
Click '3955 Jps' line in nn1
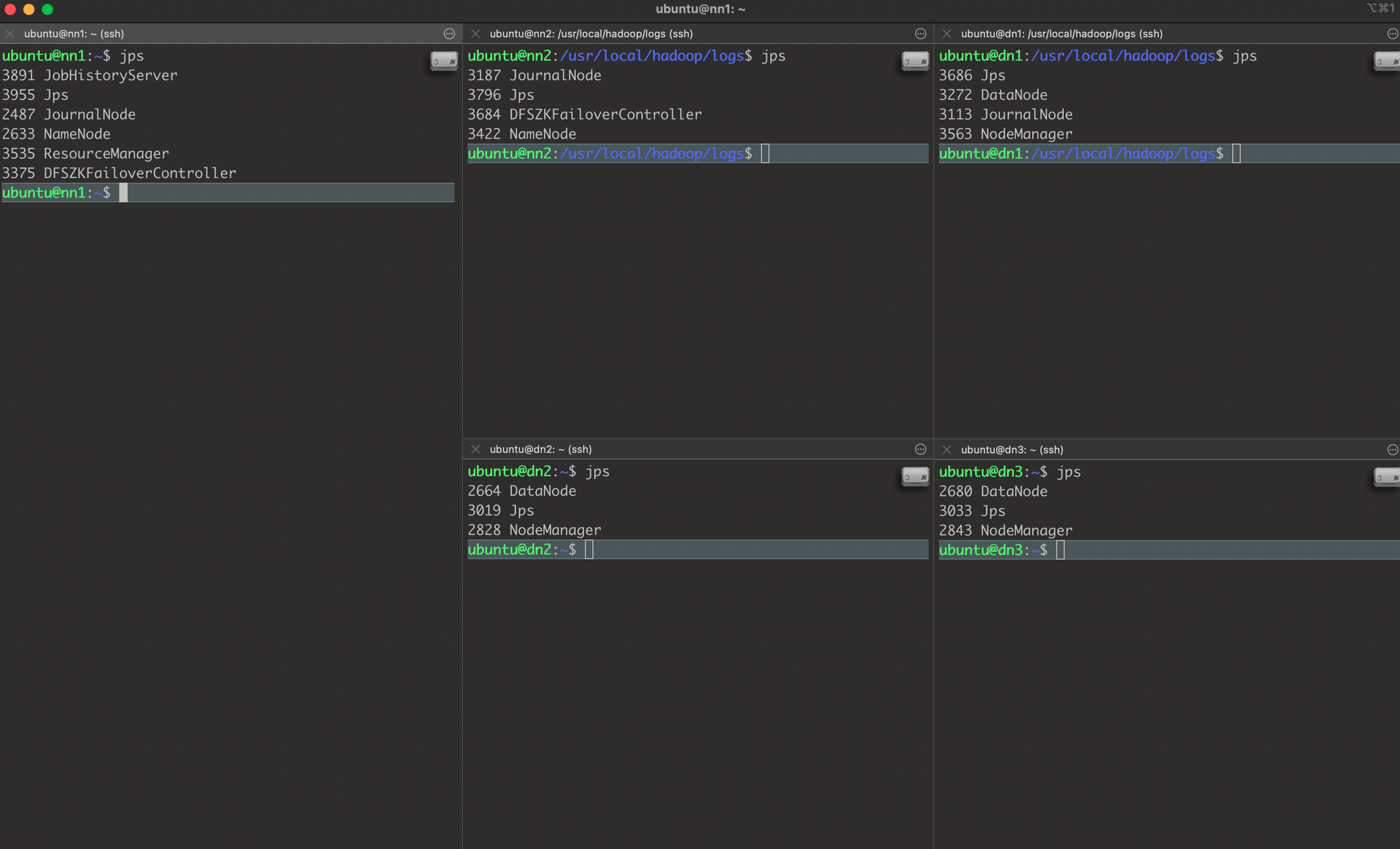(x=35, y=95)
